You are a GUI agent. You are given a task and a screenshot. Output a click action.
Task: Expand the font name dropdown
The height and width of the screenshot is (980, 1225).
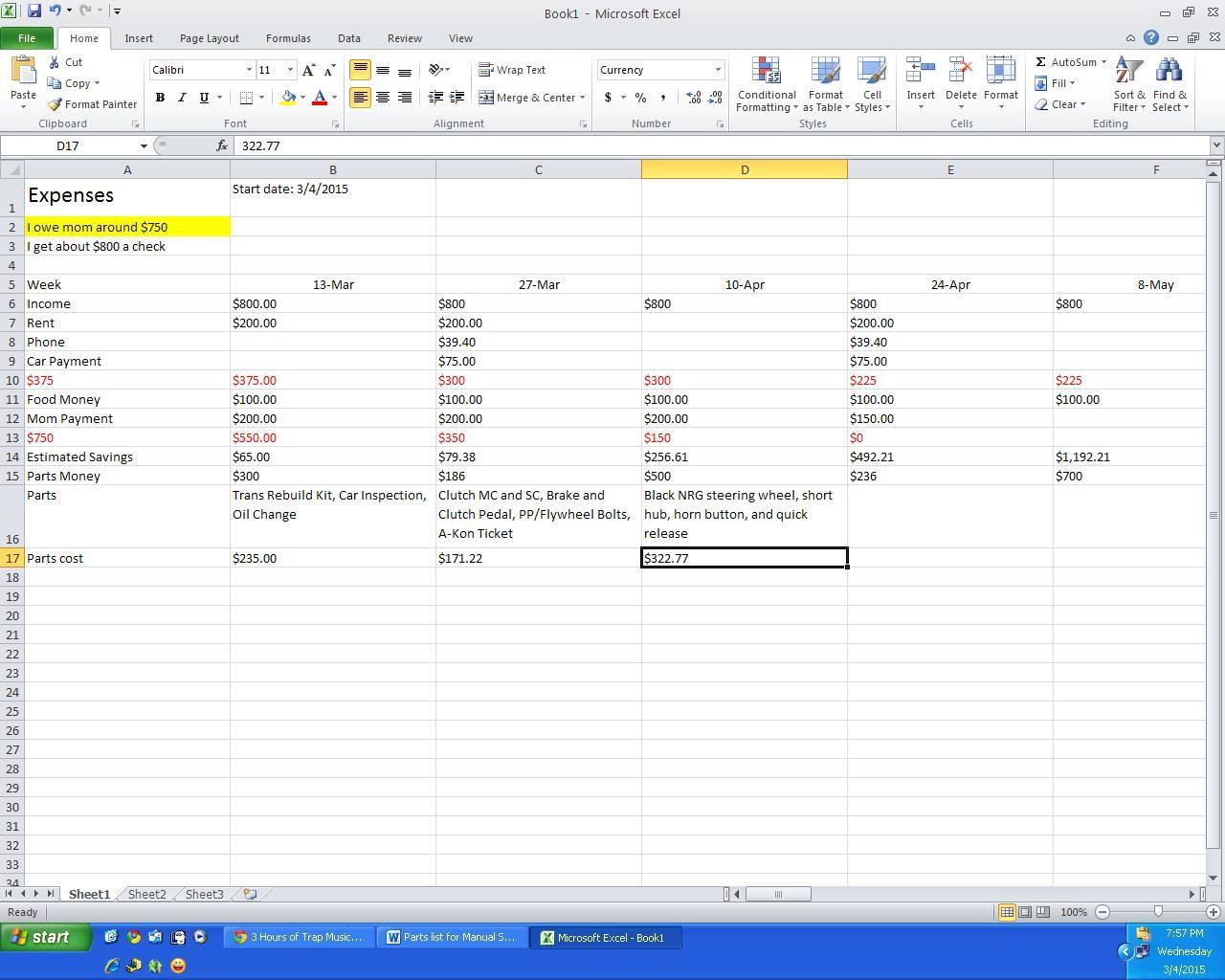[x=249, y=70]
